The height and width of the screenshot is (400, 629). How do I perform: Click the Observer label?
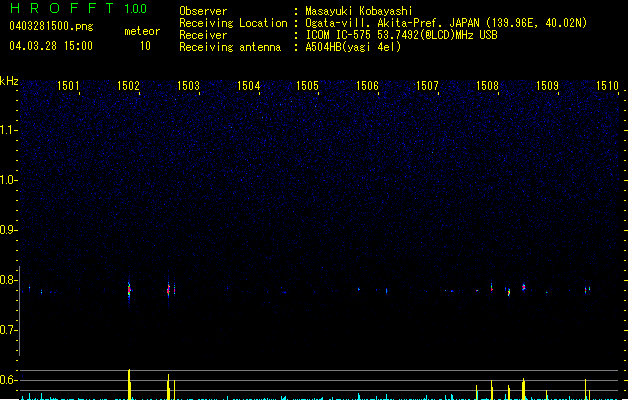[x=203, y=11]
